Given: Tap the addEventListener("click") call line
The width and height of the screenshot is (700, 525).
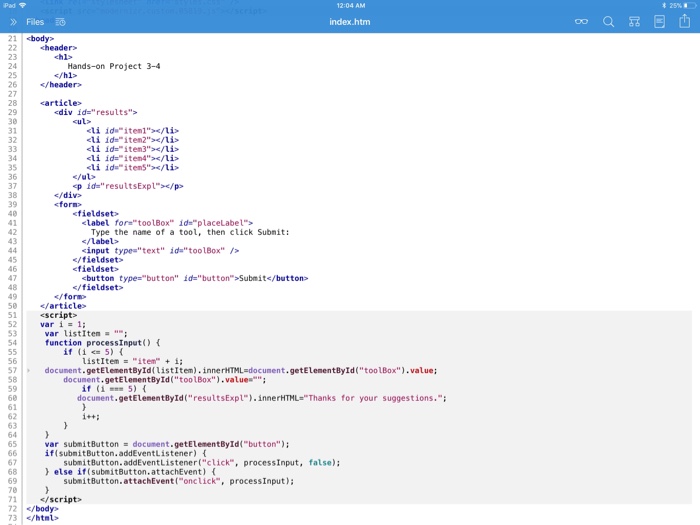Looking at the screenshot, I should [202, 463].
